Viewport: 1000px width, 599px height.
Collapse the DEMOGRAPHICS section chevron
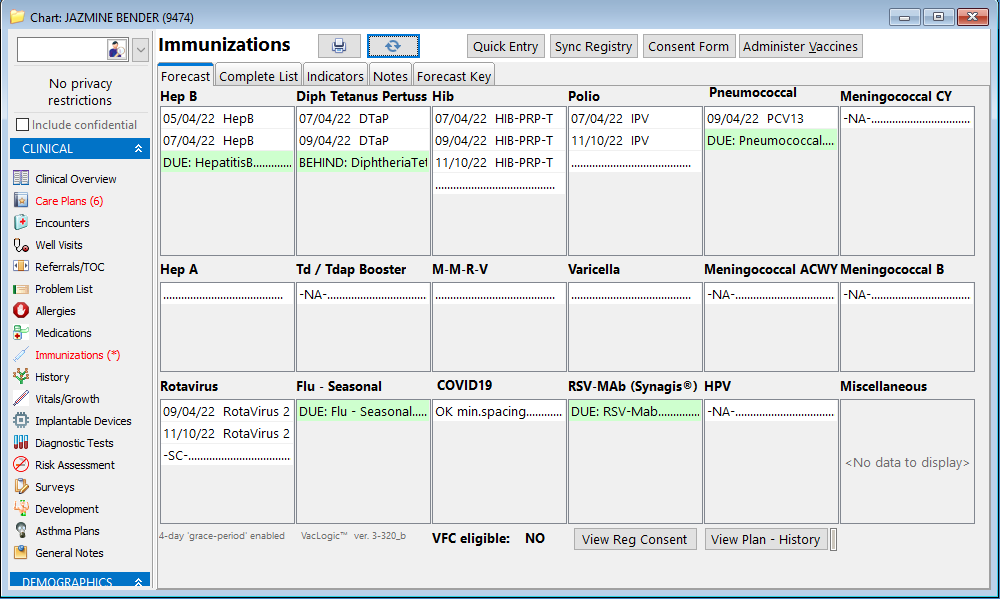[138, 582]
